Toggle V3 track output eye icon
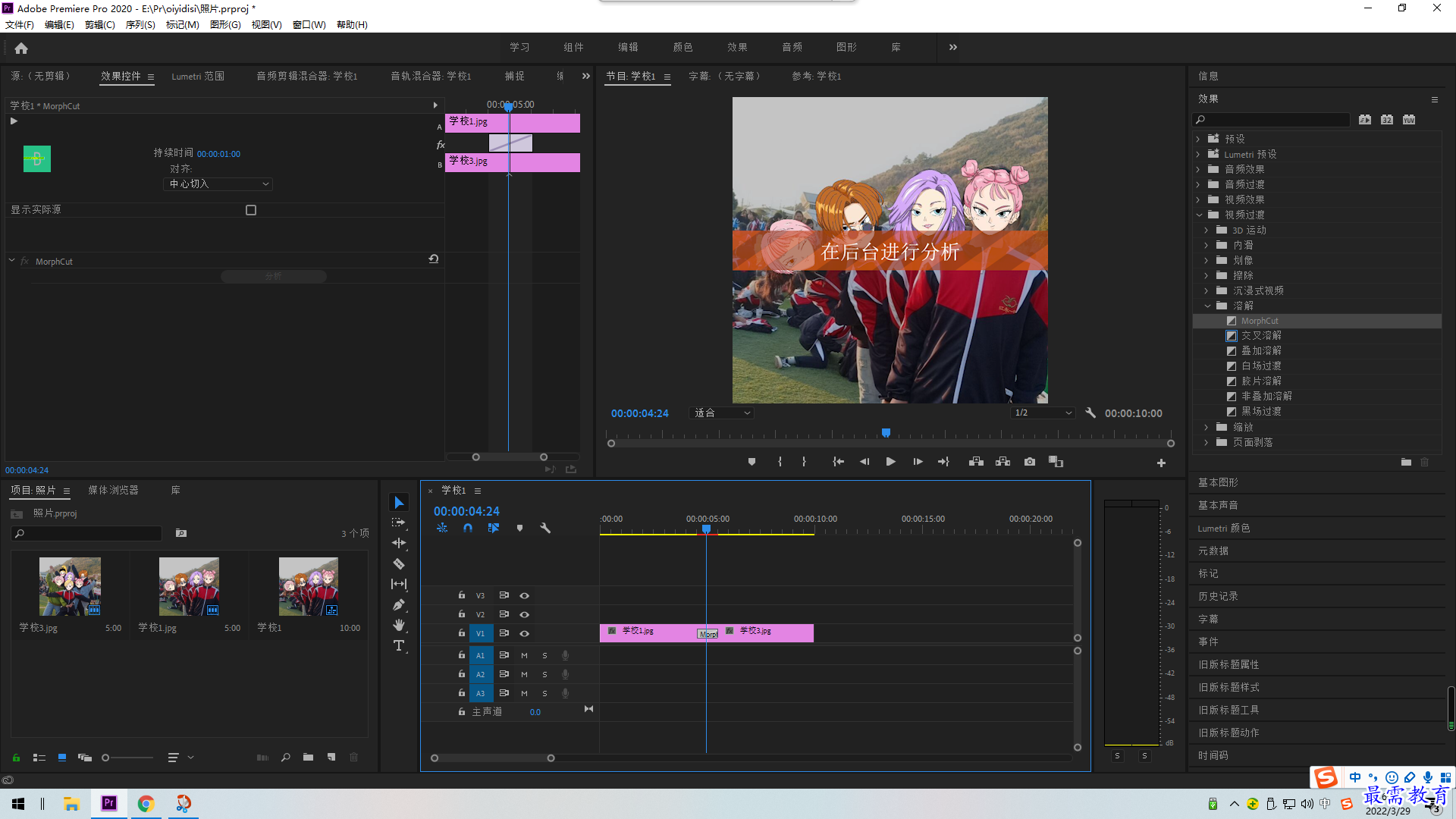Screen dimensions: 1456x819 (x=524, y=595)
